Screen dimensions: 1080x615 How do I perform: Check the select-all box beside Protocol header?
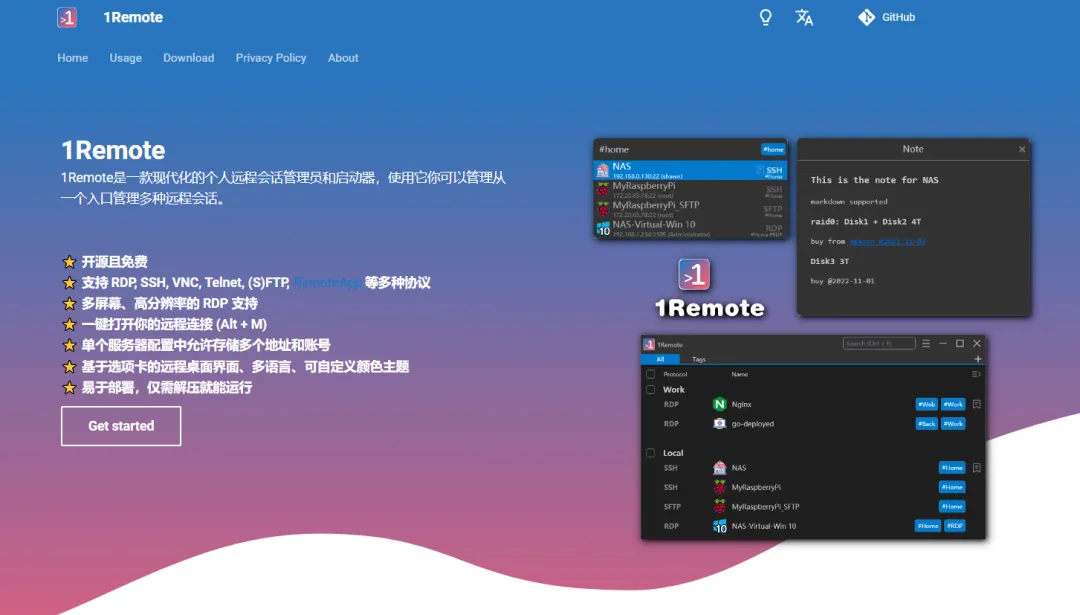coord(651,374)
